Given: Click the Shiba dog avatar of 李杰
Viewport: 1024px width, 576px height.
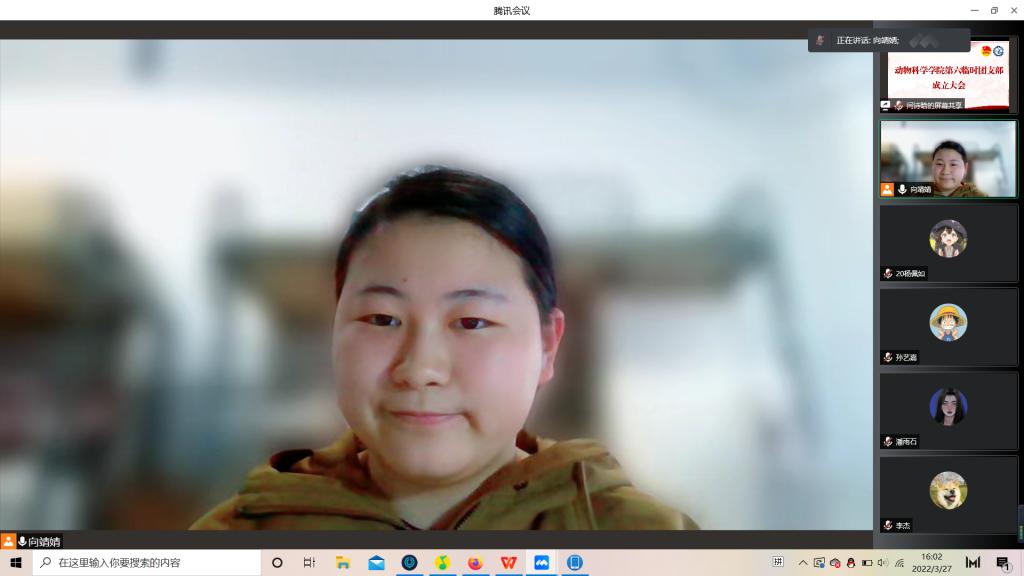Looking at the screenshot, I should 948,490.
